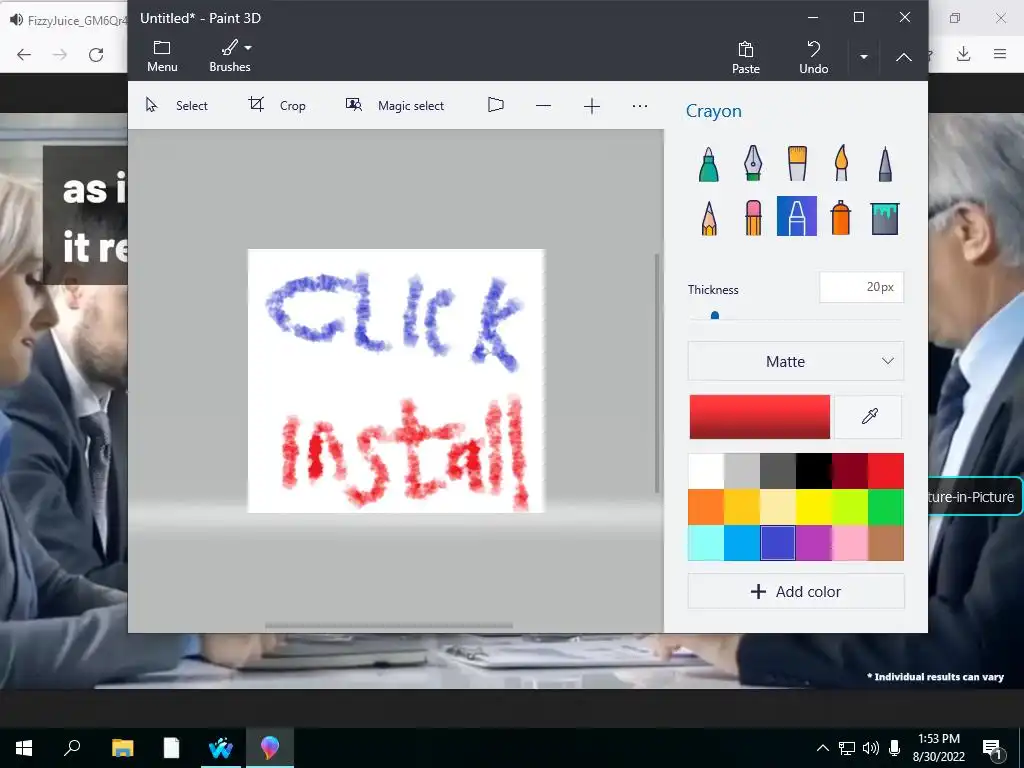Select the Oil brush
The height and width of the screenshot is (768, 1024).
pyautogui.click(x=797, y=163)
